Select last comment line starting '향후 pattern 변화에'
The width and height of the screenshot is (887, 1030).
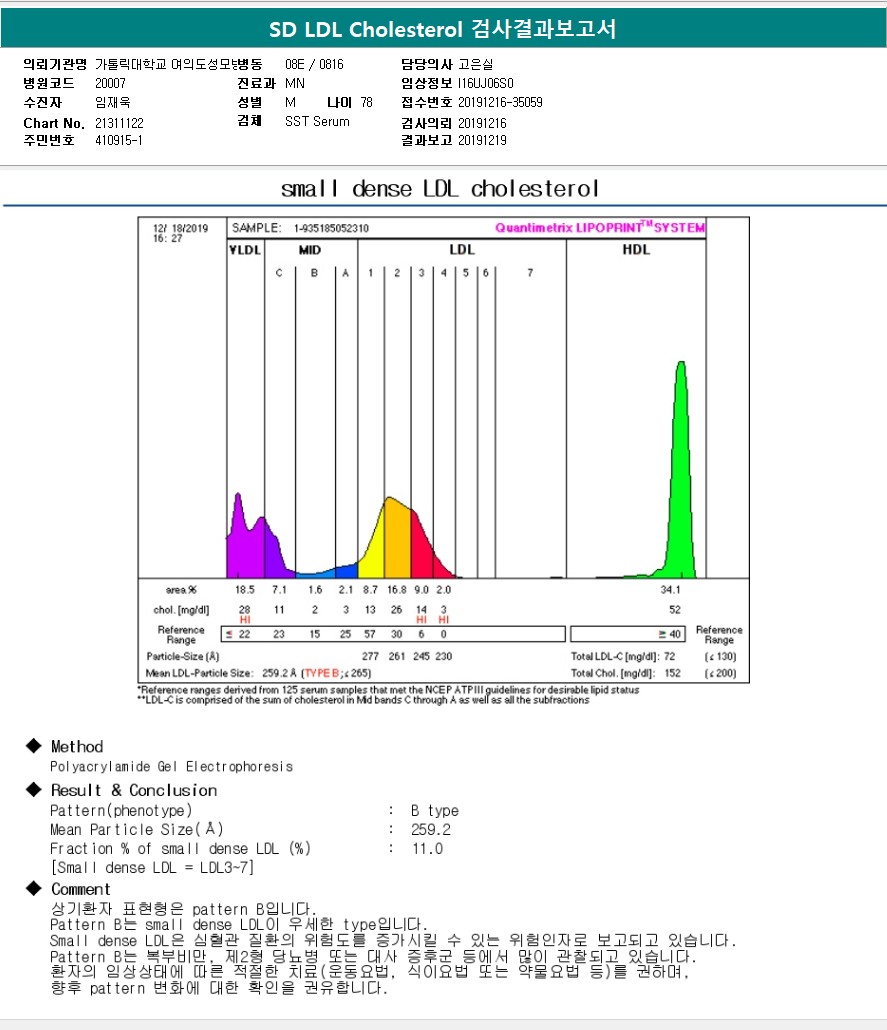[x=219, y=988]
